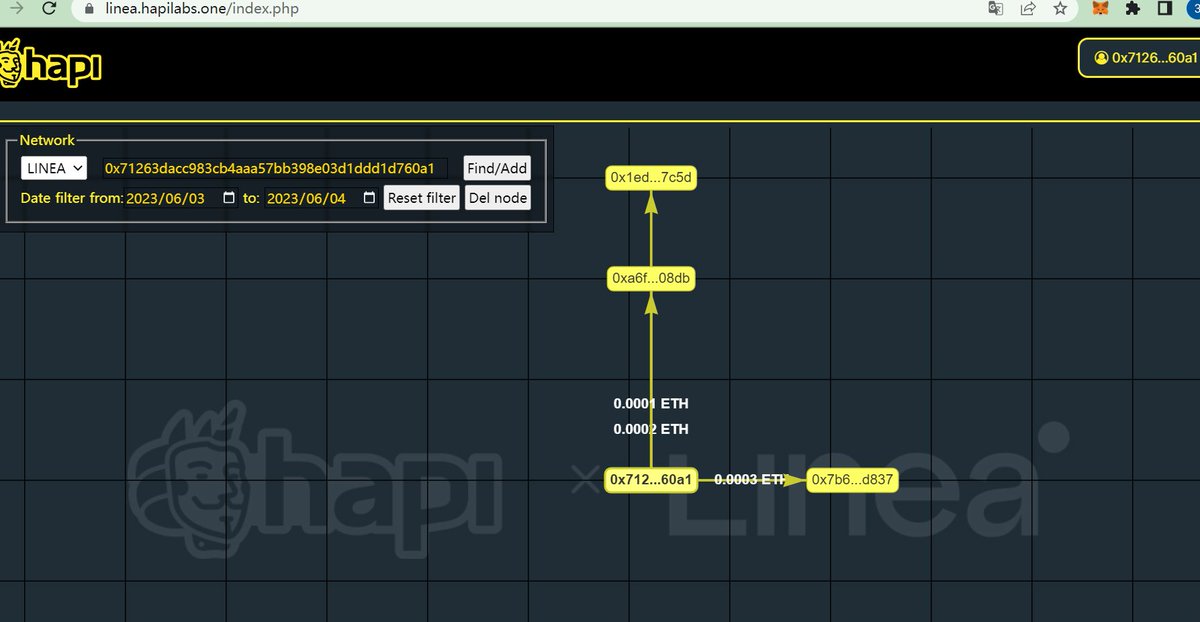Click the 0.0003 ETH edge label

point(751,479)
